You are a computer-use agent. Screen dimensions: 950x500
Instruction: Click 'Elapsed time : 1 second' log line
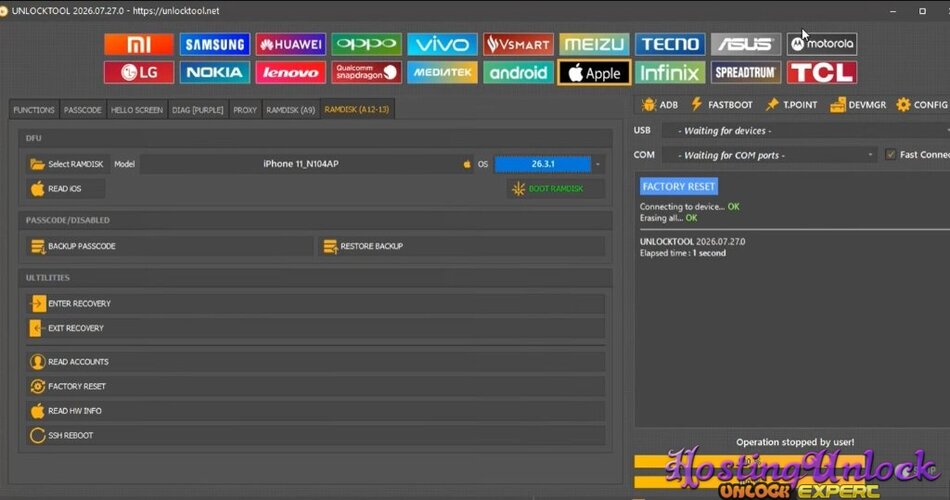click(x=683, y=253)
